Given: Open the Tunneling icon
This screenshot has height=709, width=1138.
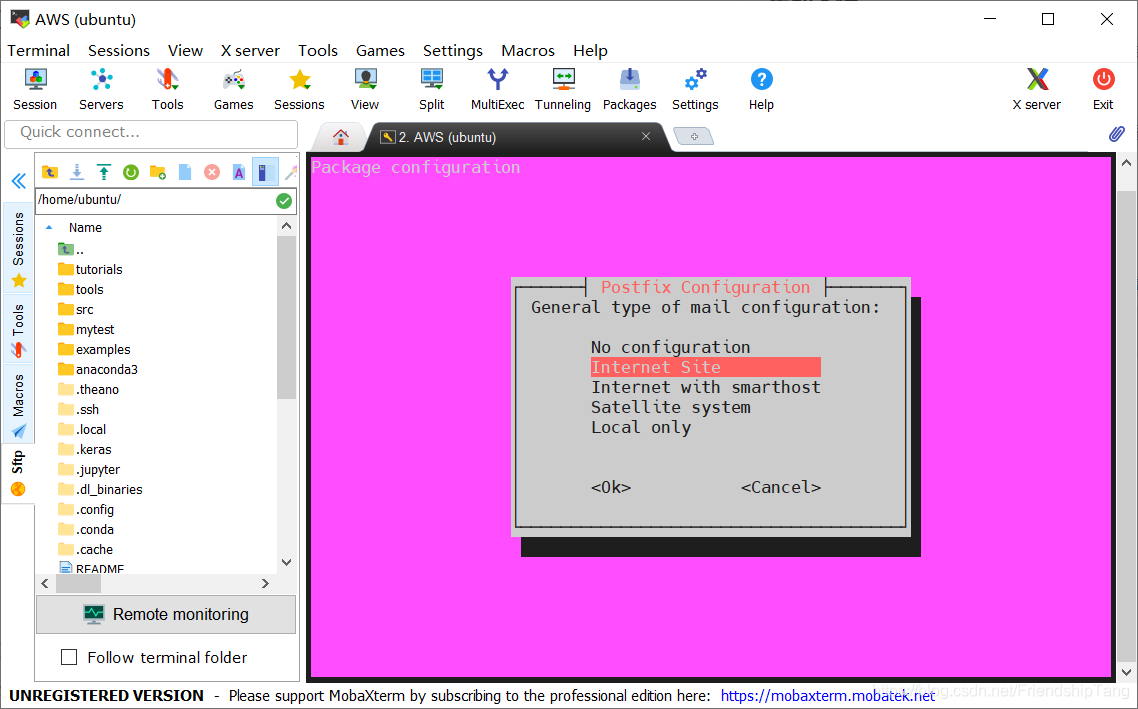Looking at the screenshot, I should tap(563, 89).
